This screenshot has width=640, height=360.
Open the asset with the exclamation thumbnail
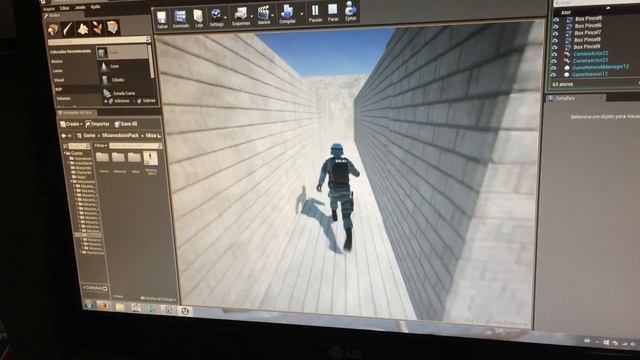pos(150,159)
